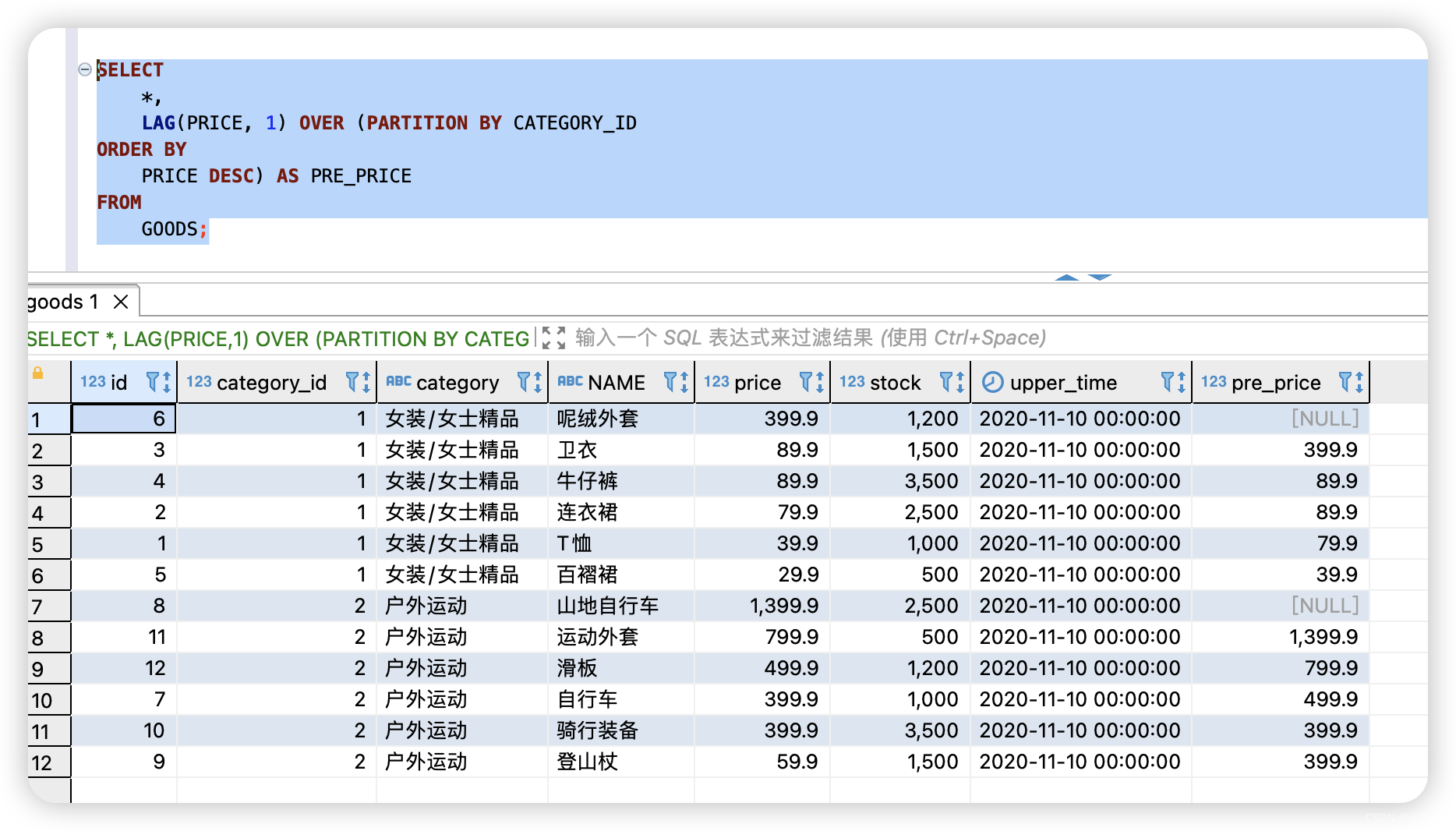Screen dimensions: 1456x831
Task: Click the lock icon in grid corner
Action: [37, 373]
